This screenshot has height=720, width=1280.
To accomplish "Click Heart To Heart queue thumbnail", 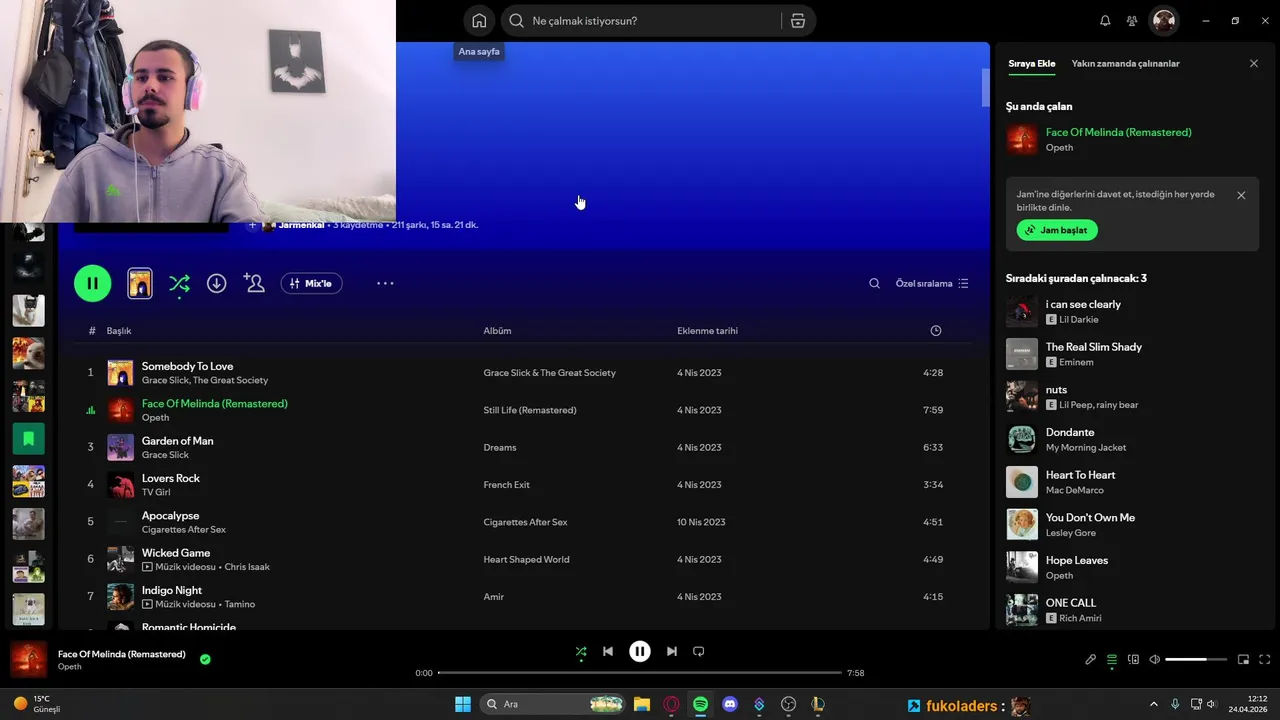I will pos(1022,482).
